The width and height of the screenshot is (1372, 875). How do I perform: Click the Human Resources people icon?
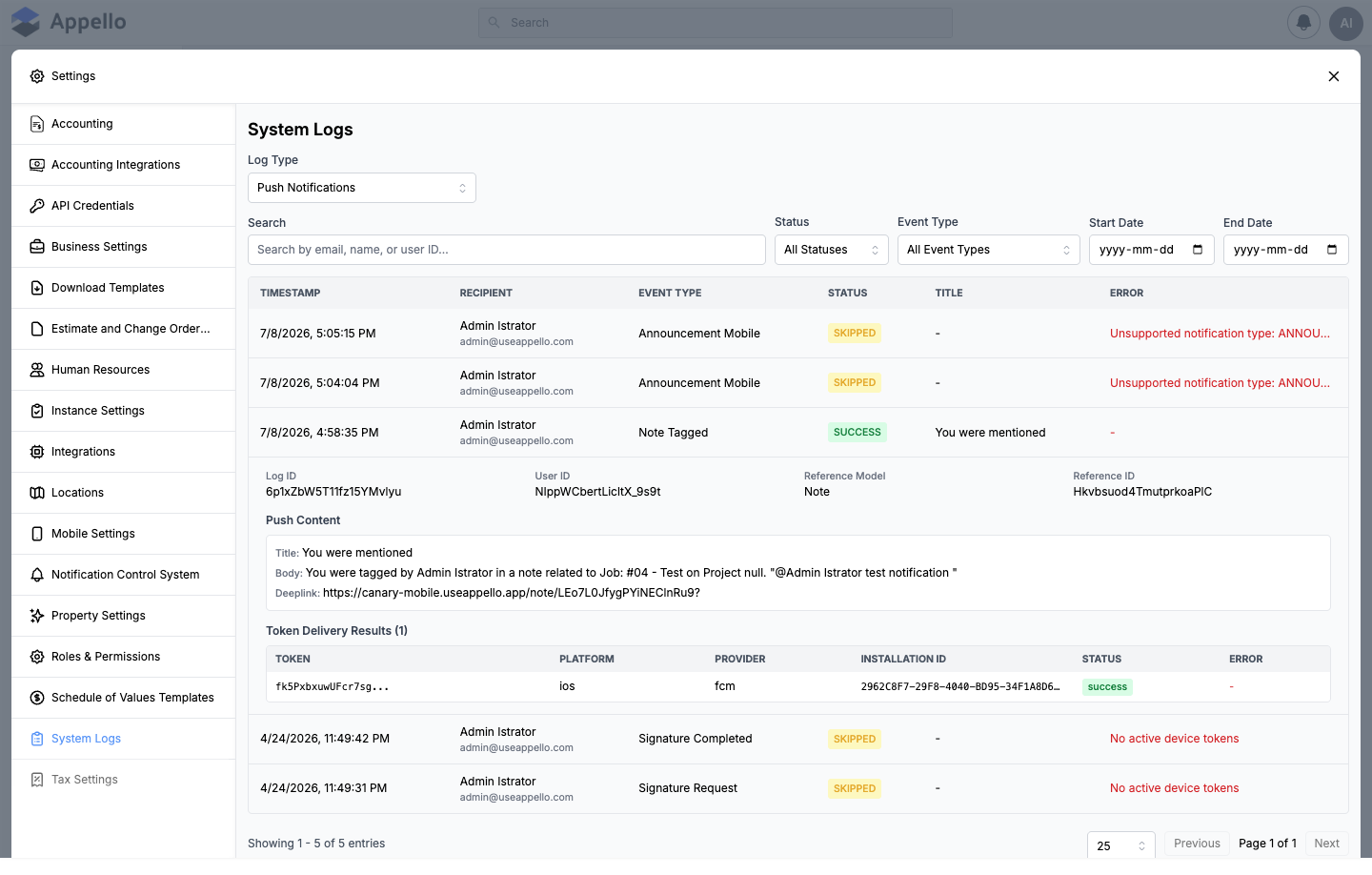[x=37, y=370]
